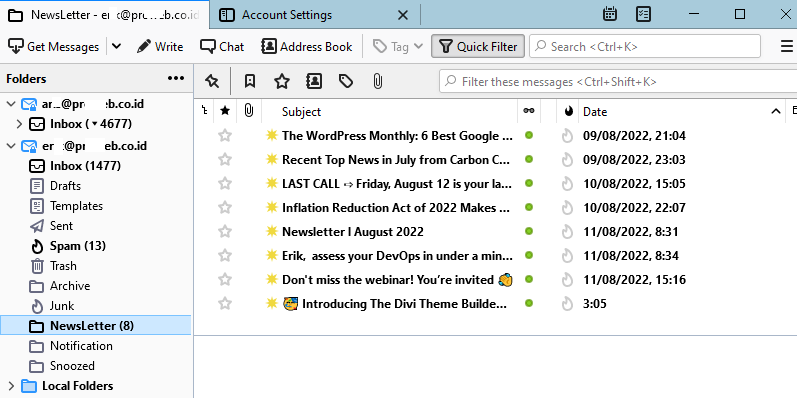Open the Drafts folder
The width and height of the screenshot is (797, 398).
65,186
